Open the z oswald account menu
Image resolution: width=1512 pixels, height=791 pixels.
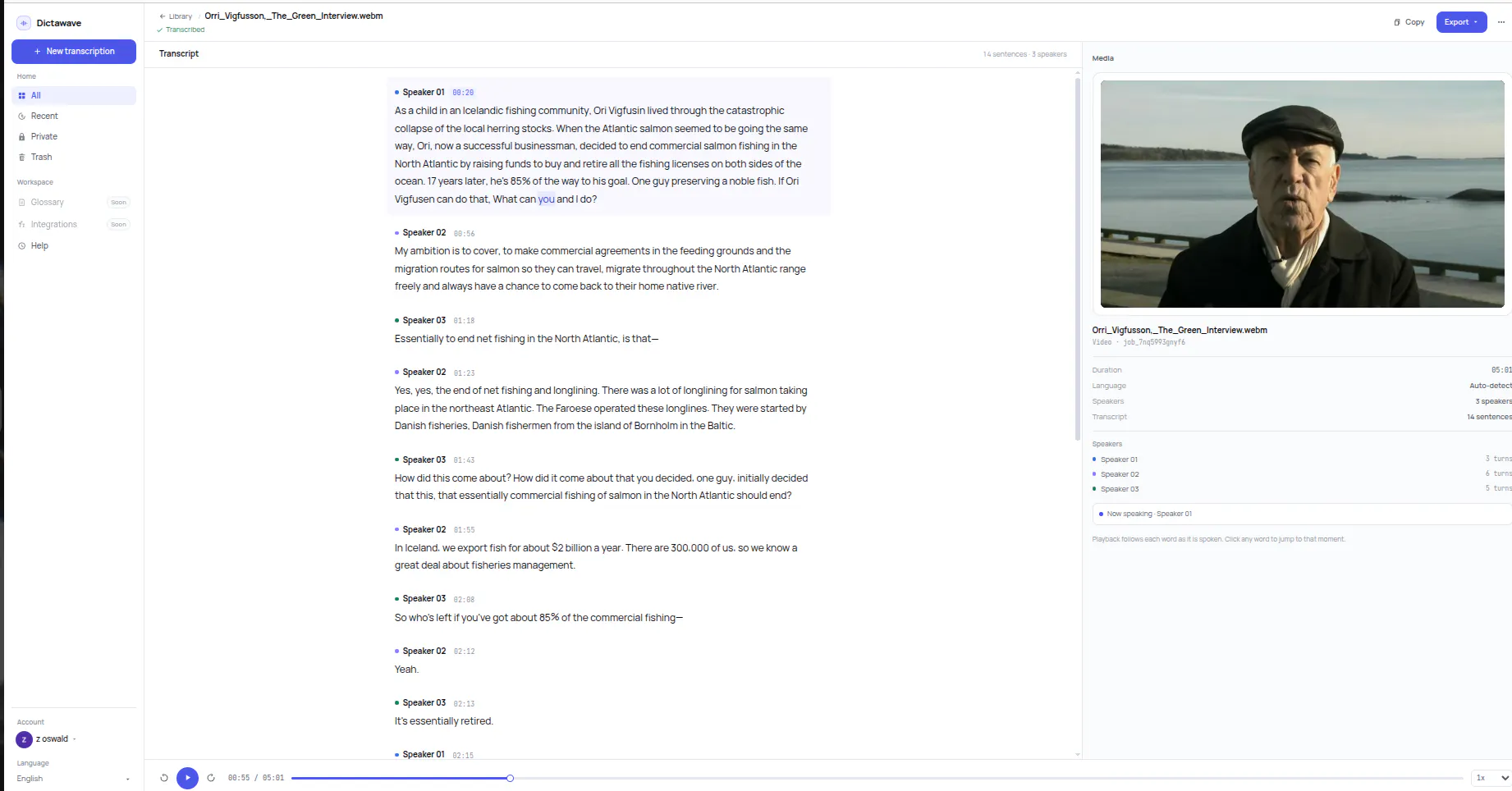click(47, 739)
